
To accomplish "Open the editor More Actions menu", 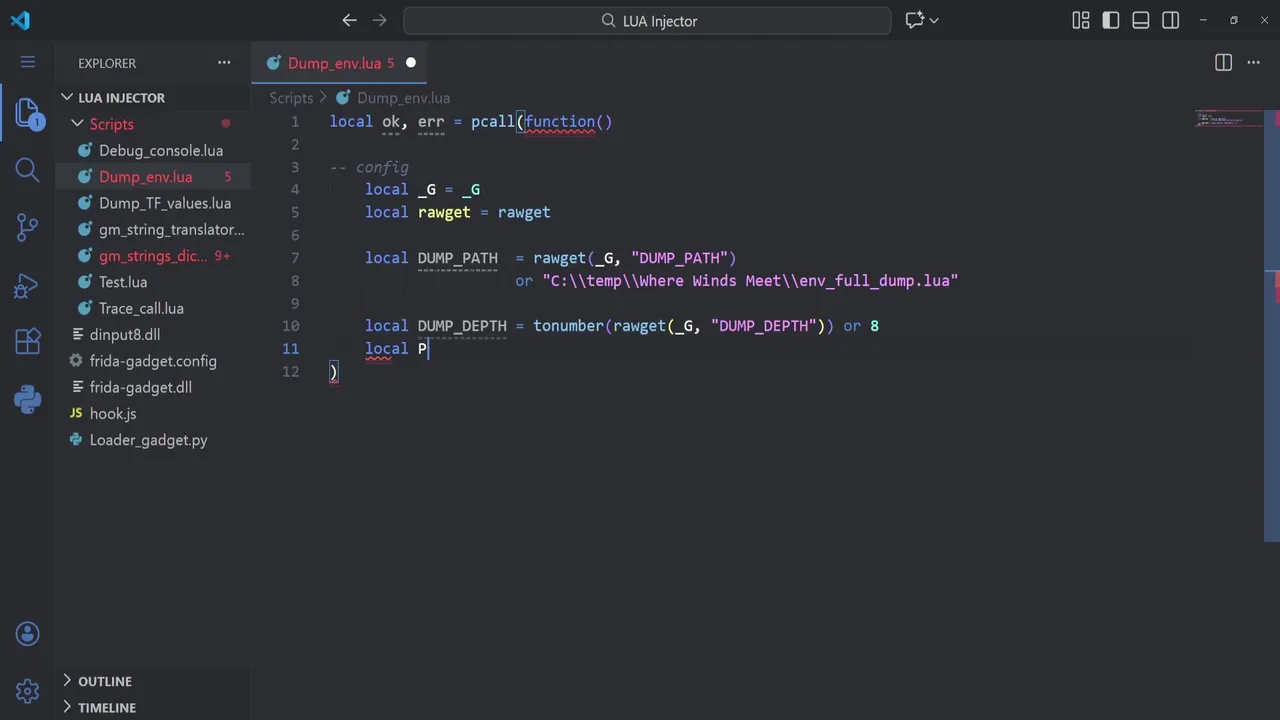I will click(1253, 62).
